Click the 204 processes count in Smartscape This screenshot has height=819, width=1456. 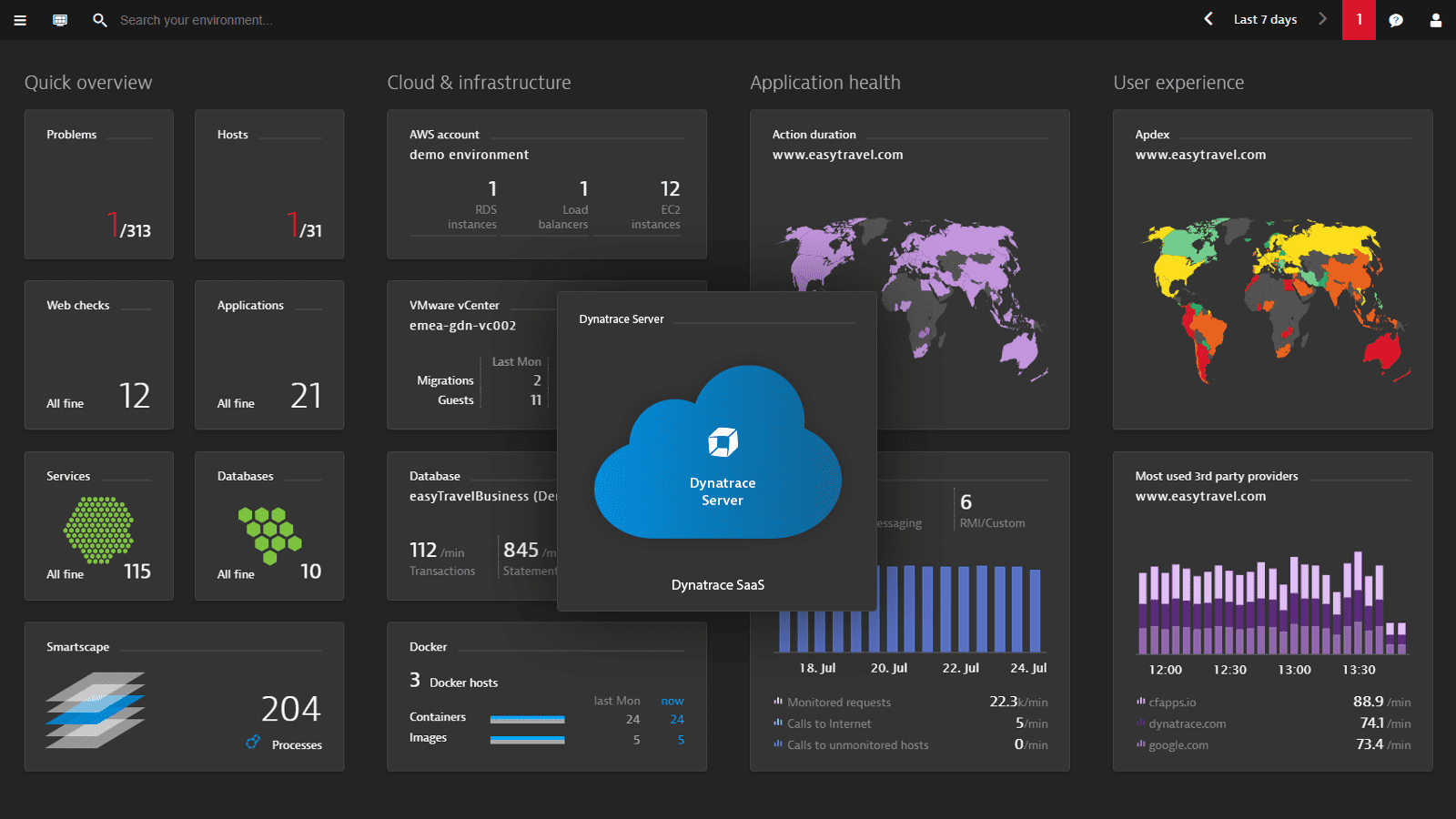(x=291, y=709)
